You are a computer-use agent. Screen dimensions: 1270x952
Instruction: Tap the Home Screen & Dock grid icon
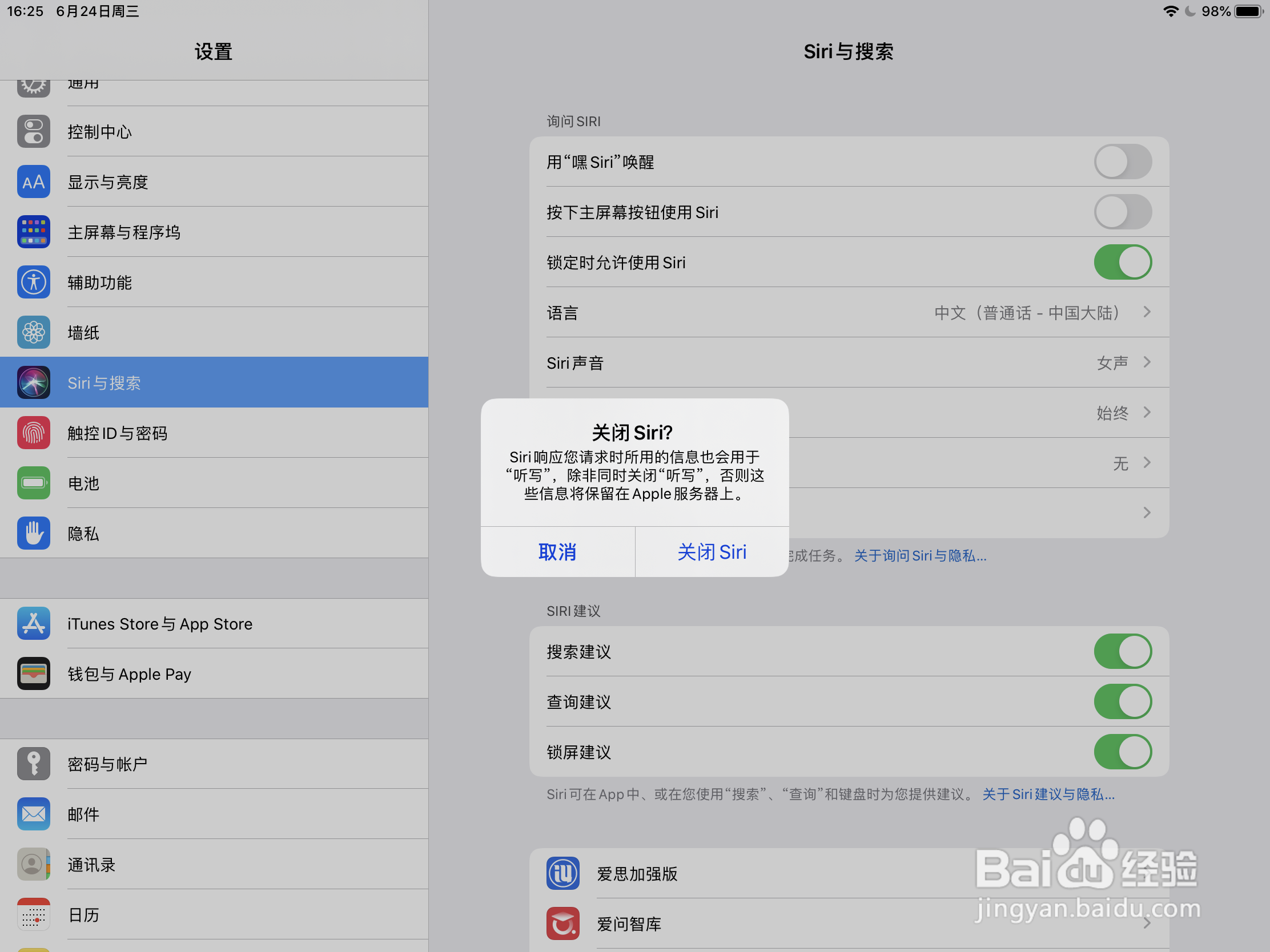pyautogui.click(x=33, y=232)
